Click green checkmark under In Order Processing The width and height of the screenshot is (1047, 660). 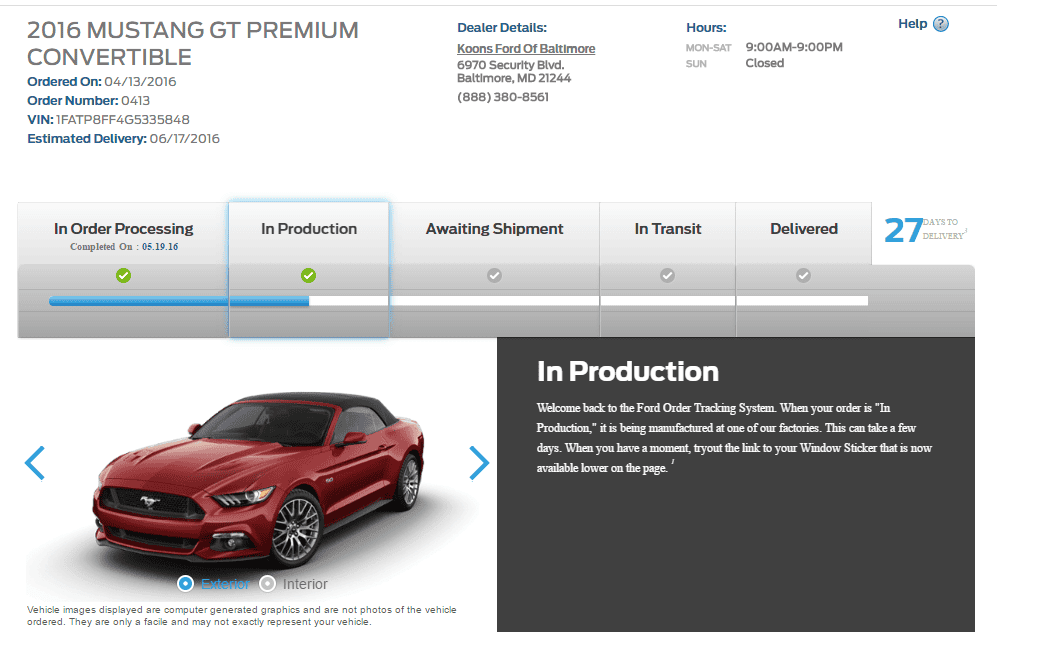124,275
